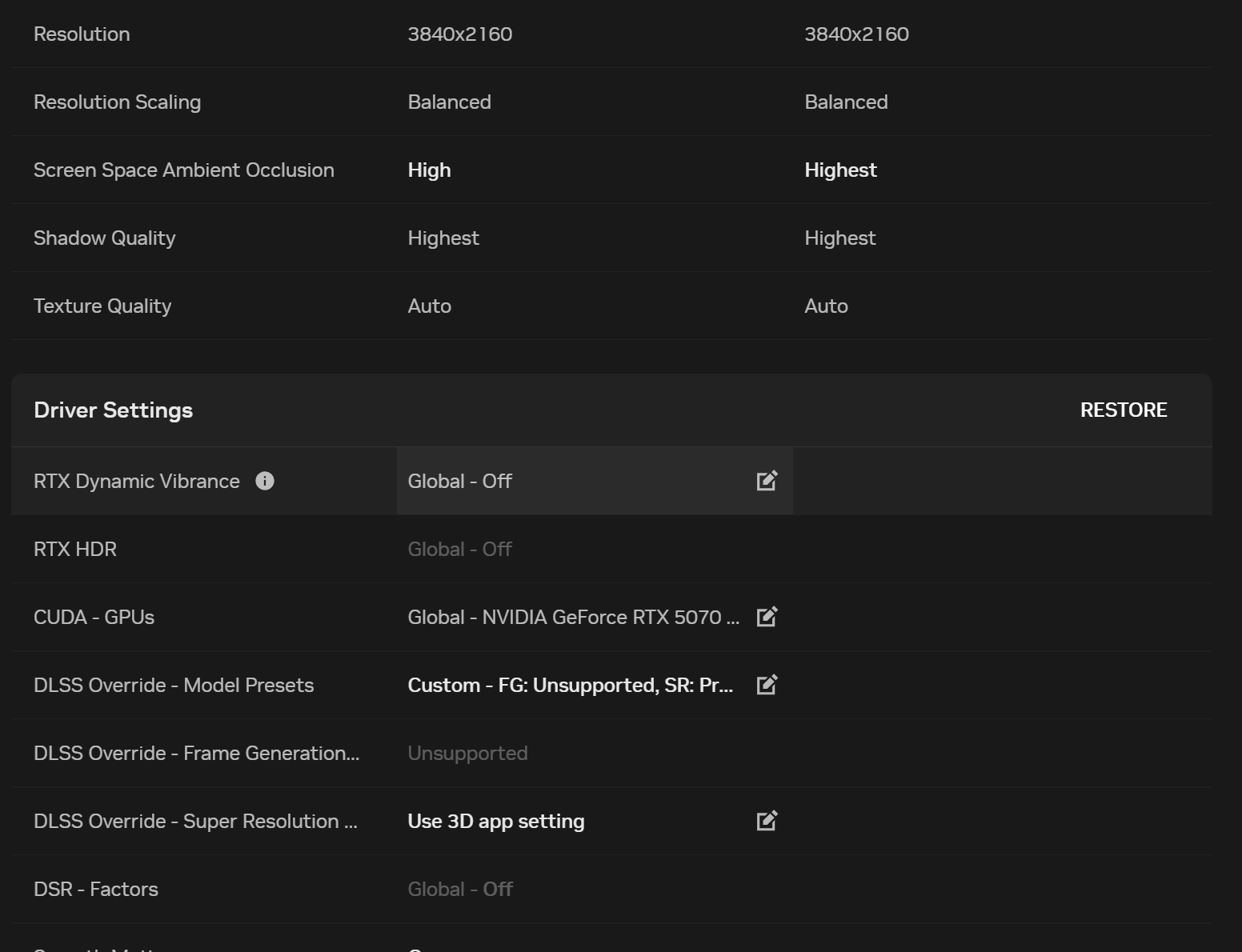Click the DSR - Factors setting label
1242x952 pixels.
(96, 890)
